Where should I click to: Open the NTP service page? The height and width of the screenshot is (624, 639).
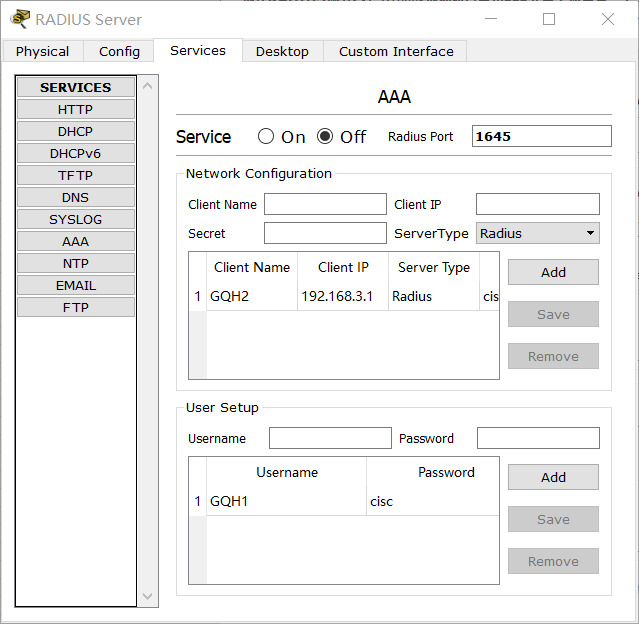(76, 263)
